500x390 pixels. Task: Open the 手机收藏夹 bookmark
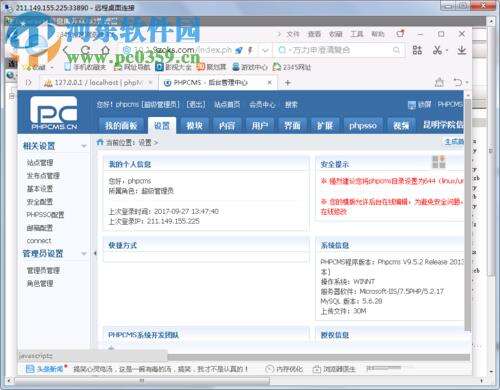click(x=85, y=67)
